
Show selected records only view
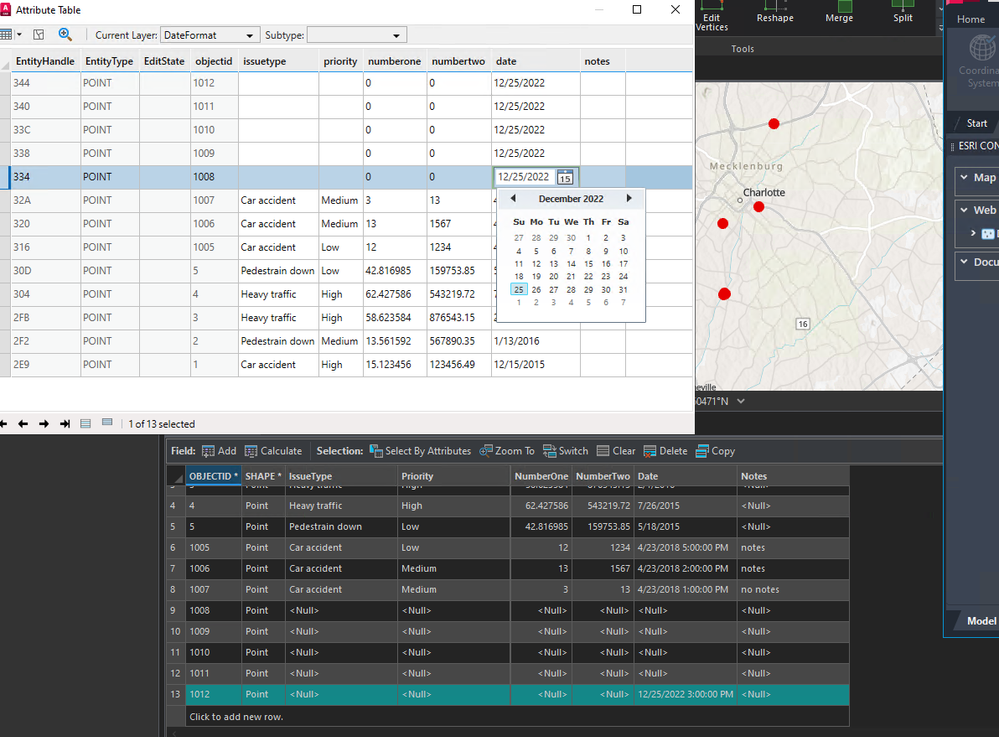(107, 424)
